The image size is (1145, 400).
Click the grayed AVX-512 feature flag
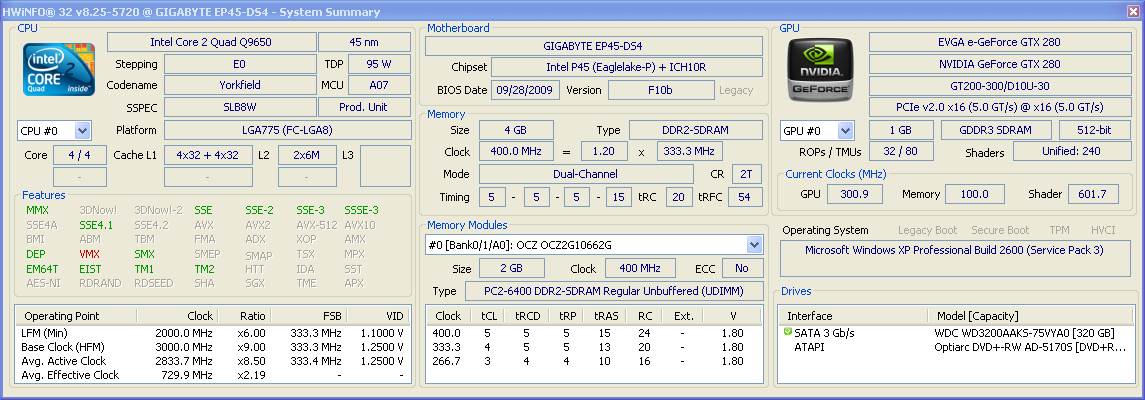[316, 226]
